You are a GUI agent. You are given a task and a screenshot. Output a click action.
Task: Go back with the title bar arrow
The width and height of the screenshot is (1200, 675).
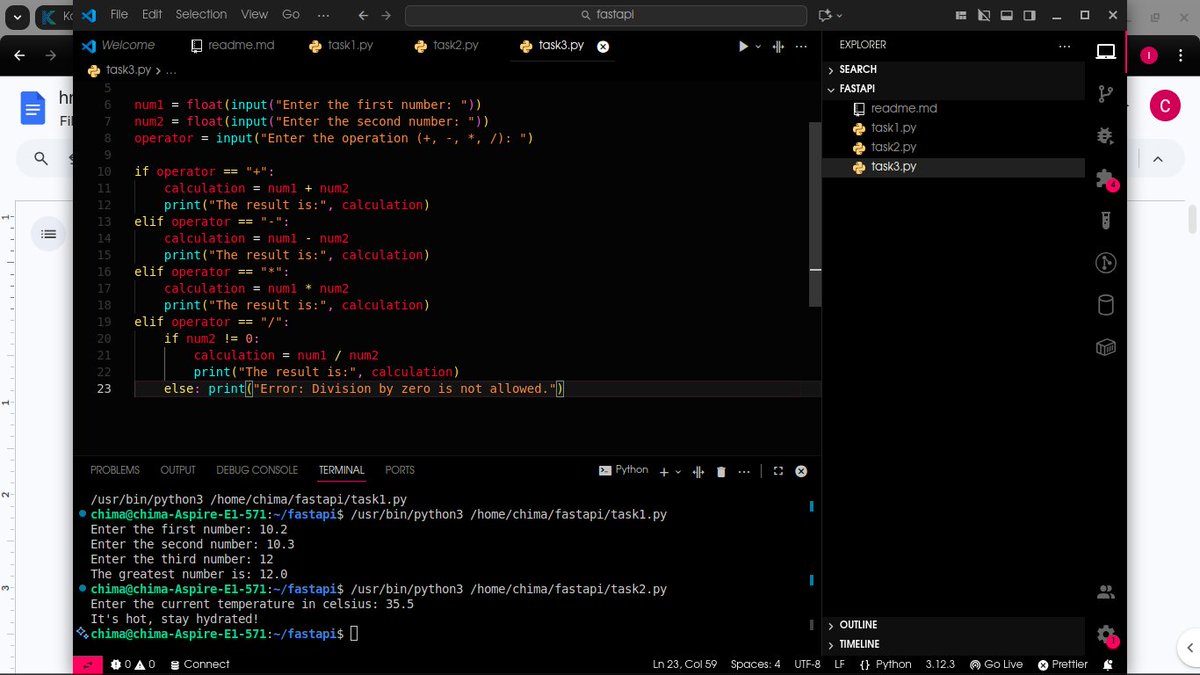click(363, 15)
